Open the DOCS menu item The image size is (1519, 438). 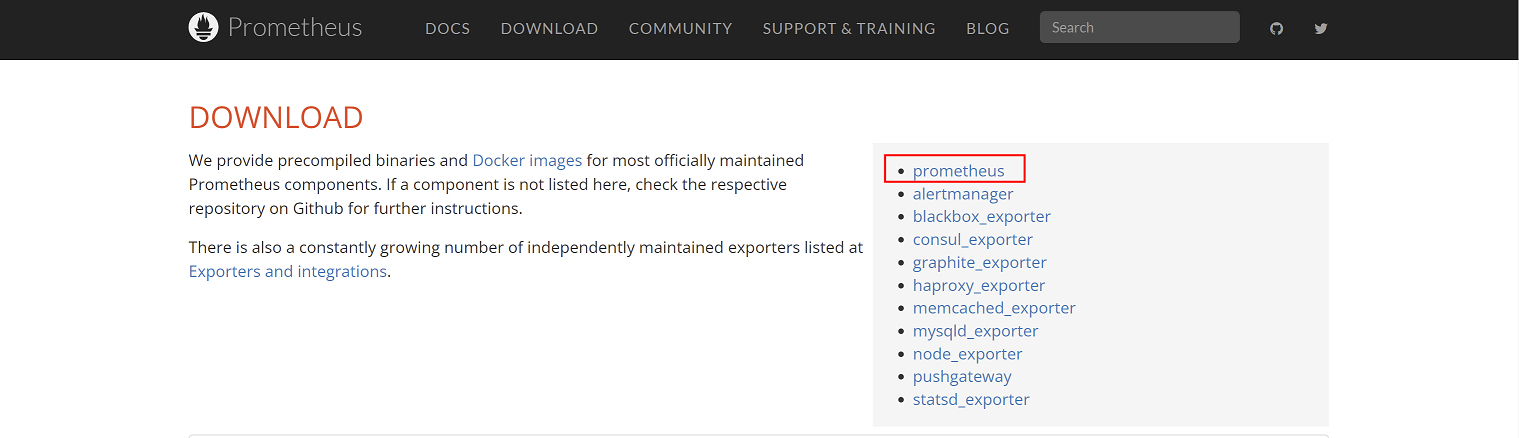(447, 29)
